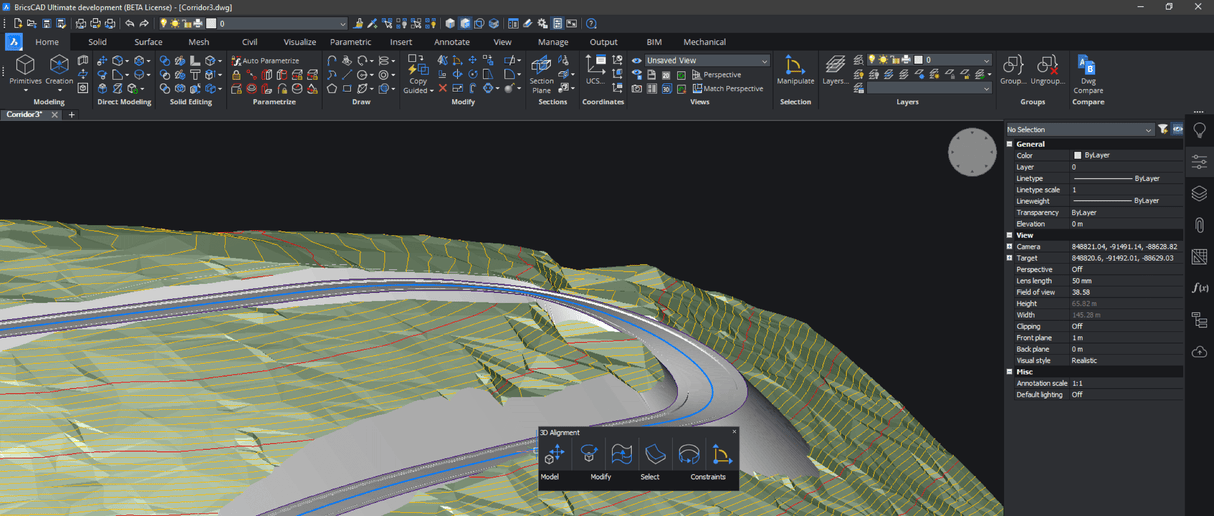Toggle ribbon layer lightbulb on/off
1214x516 pixels.
[872, 60]
